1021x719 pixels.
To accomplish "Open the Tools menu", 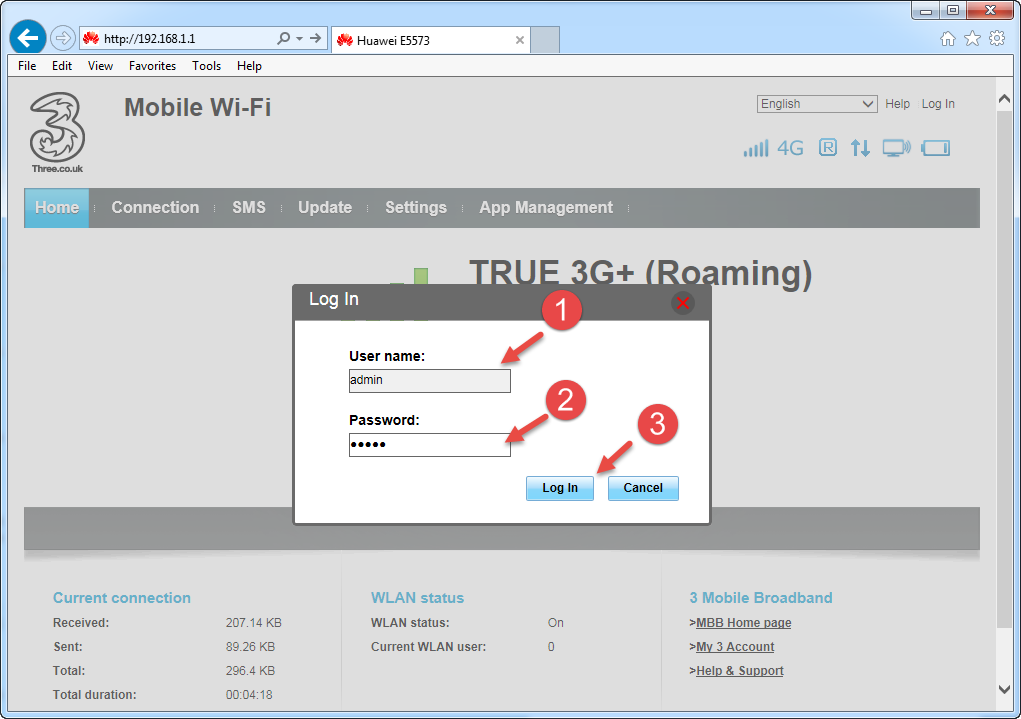I will tap(206, 66).
